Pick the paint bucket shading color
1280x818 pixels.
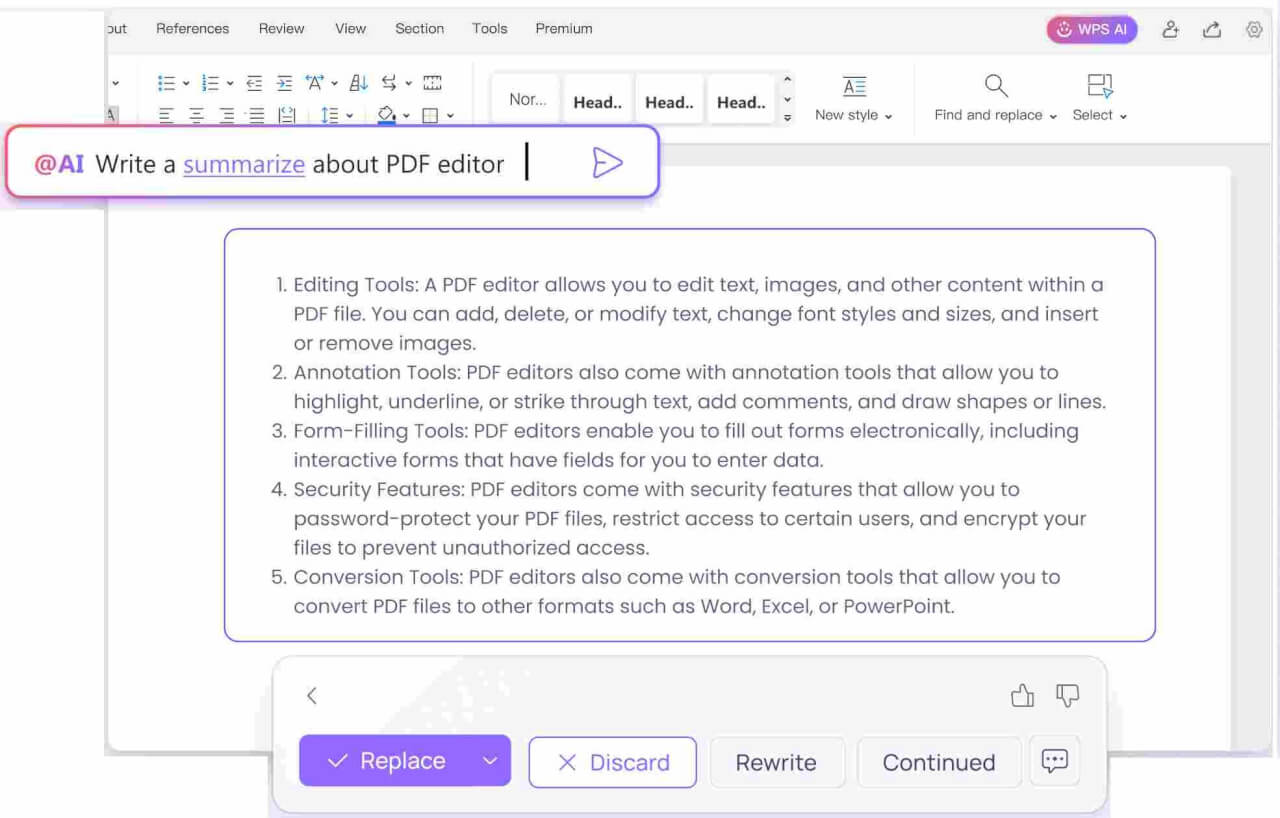point(387,116)
